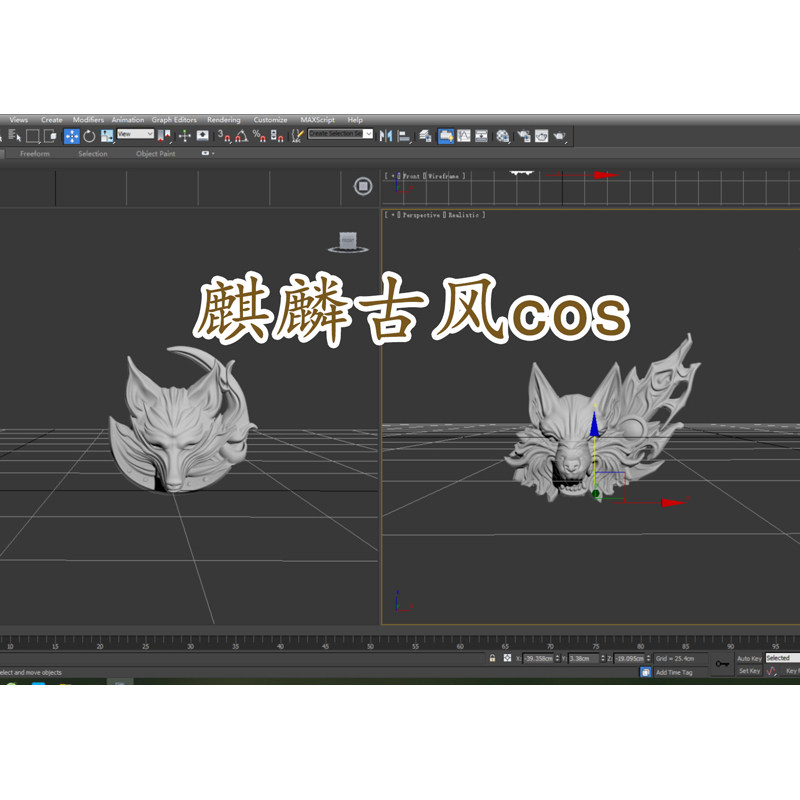Open Render Setup
The width and height of the screenshot is (800, 800).
[524, 136]
